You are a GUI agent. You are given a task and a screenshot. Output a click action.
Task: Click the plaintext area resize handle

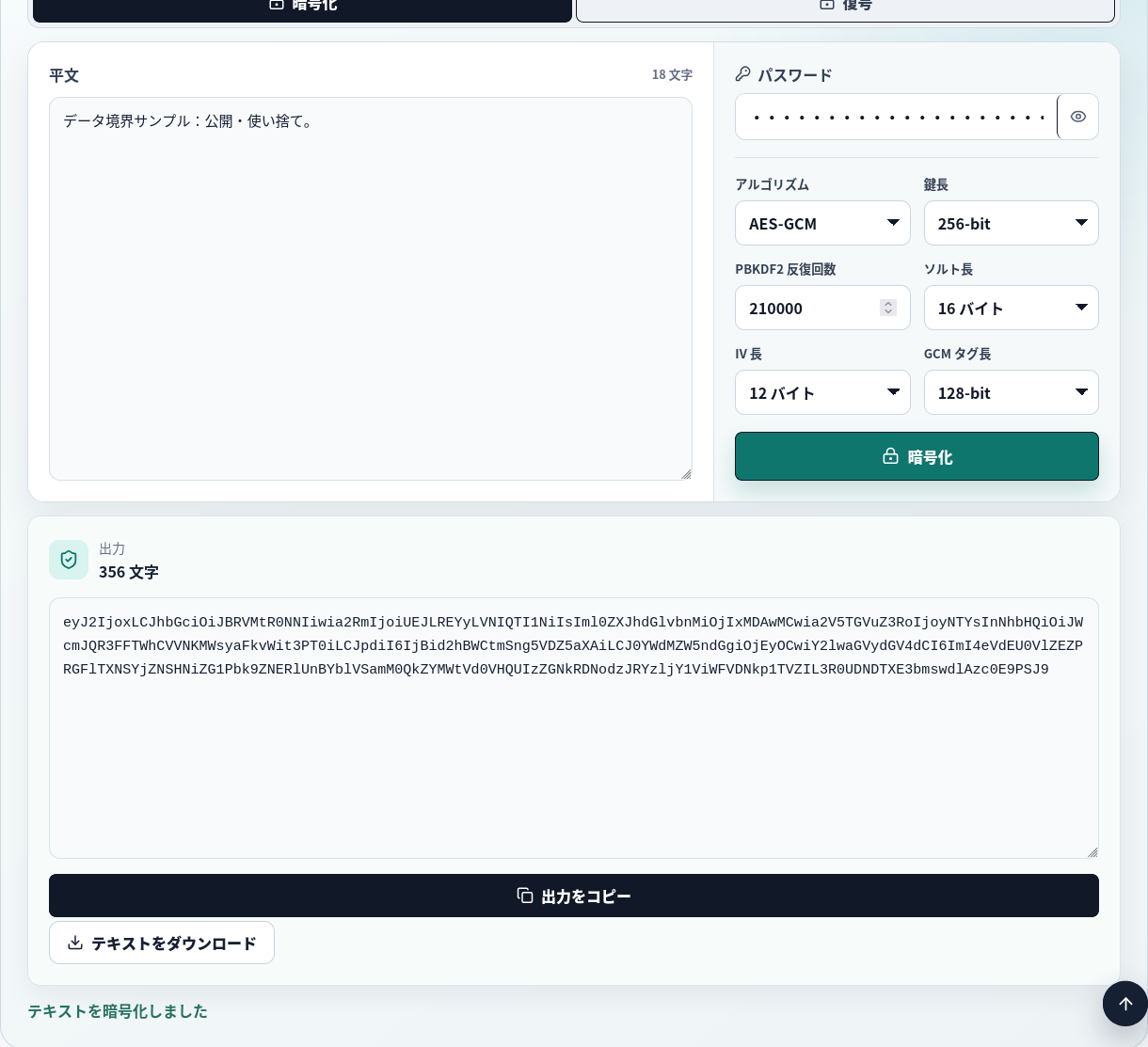[x=686, y=474]
